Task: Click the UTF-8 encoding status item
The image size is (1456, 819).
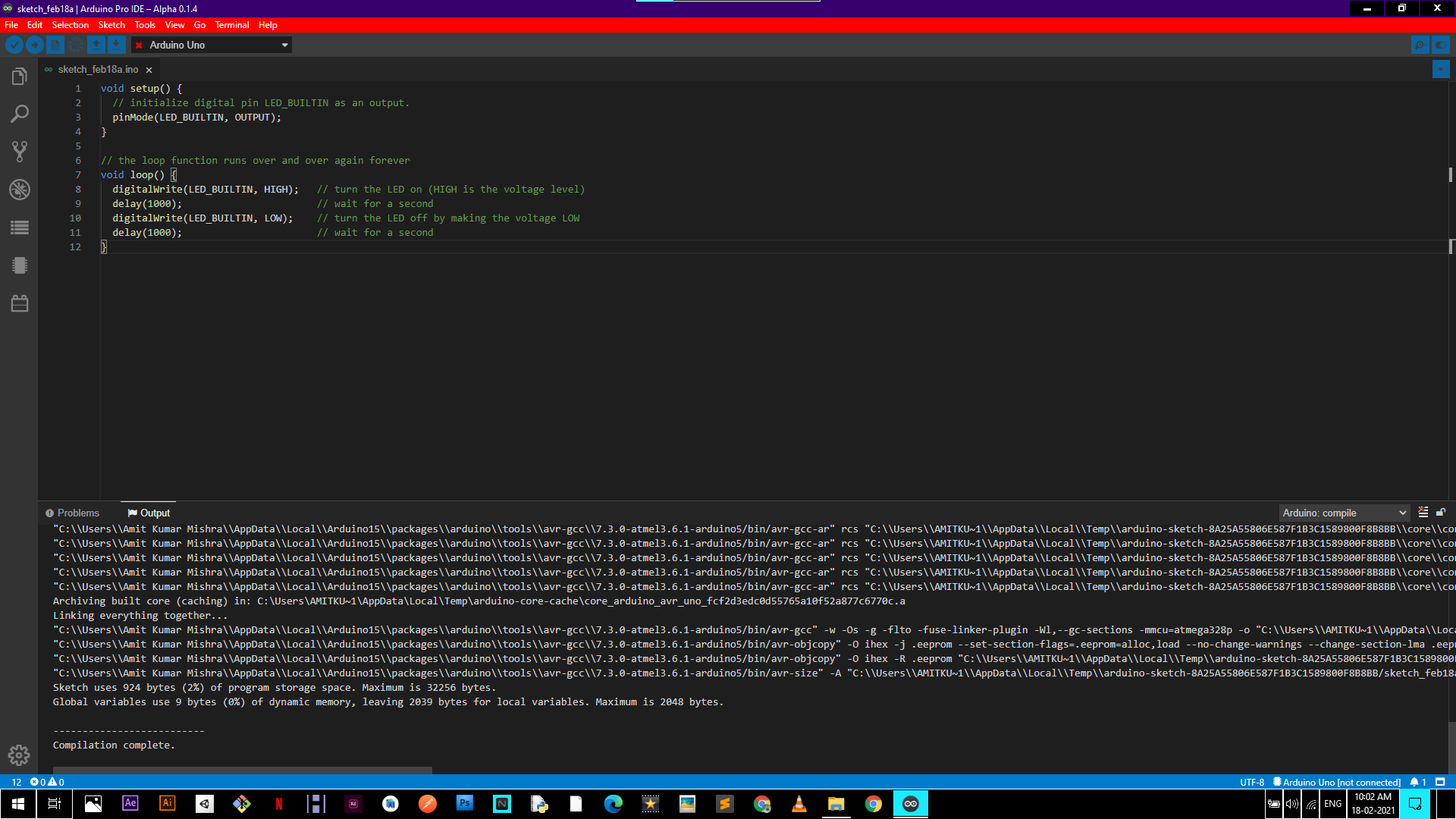Action: pyautogui.click(x=1252, y=782)
